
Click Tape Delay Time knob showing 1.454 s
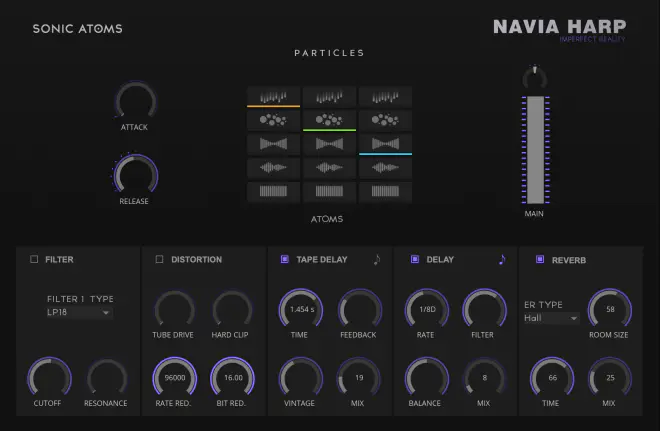[x=301, y=309]
